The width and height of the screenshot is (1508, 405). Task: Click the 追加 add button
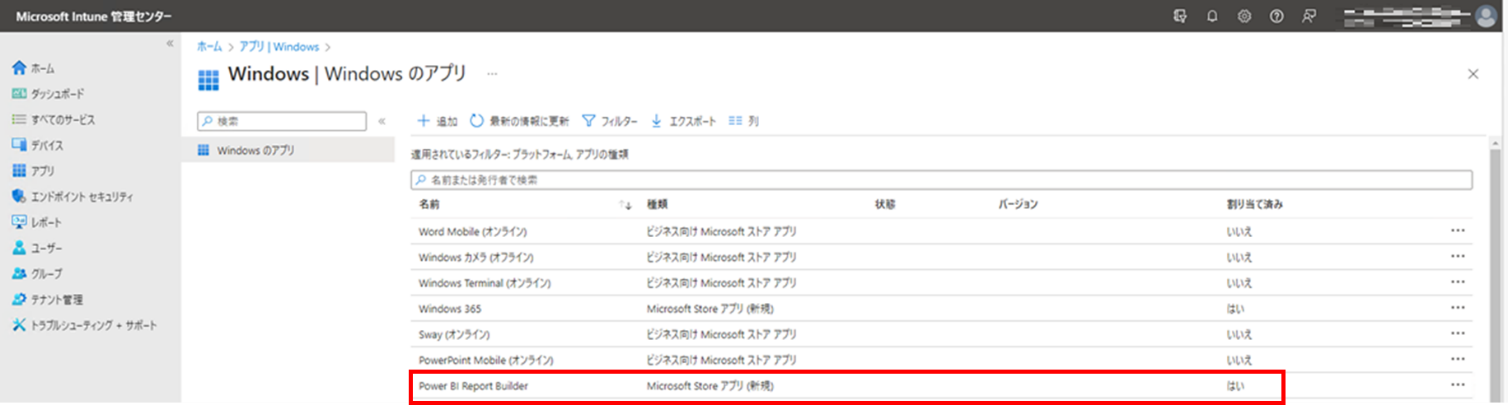click(437, 121)
